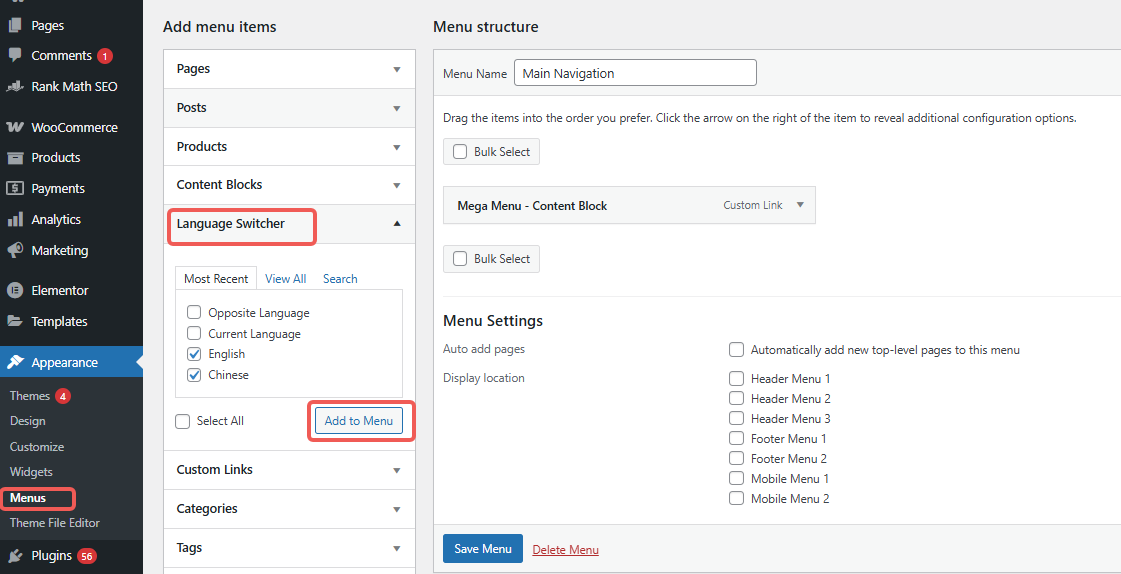The height and width of the screenshot is (574, 1121).
Task: Click the Elementor icon in sidebar
Action: (15, 291)
